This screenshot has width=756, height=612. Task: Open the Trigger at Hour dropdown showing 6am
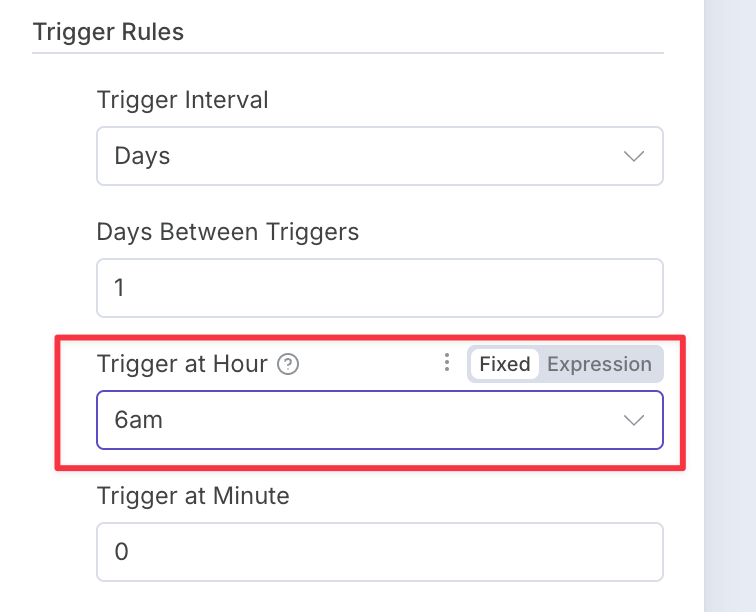click(380, 420)
